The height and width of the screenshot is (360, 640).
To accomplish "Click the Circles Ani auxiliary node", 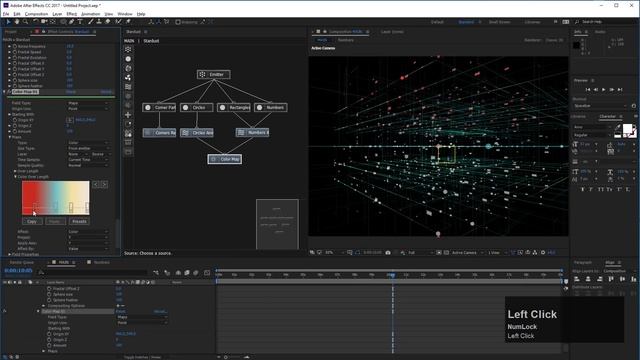I will (x=197, y=133).
